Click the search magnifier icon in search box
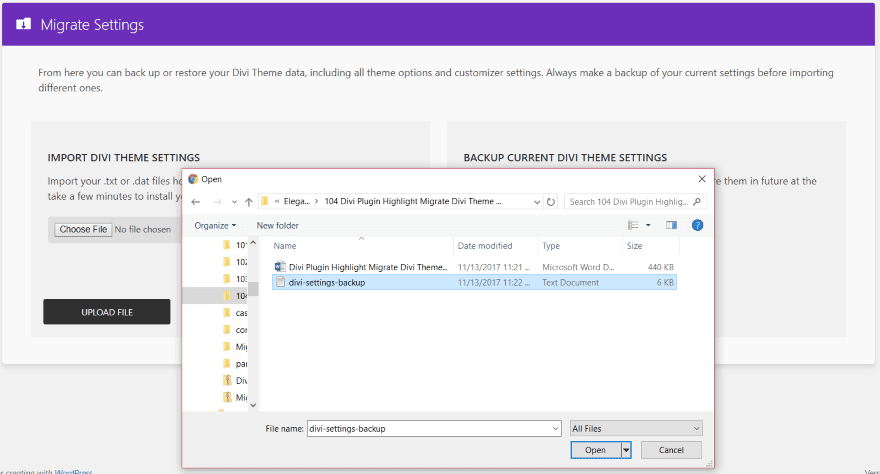The image size is (880, 474). pos(697,202)
